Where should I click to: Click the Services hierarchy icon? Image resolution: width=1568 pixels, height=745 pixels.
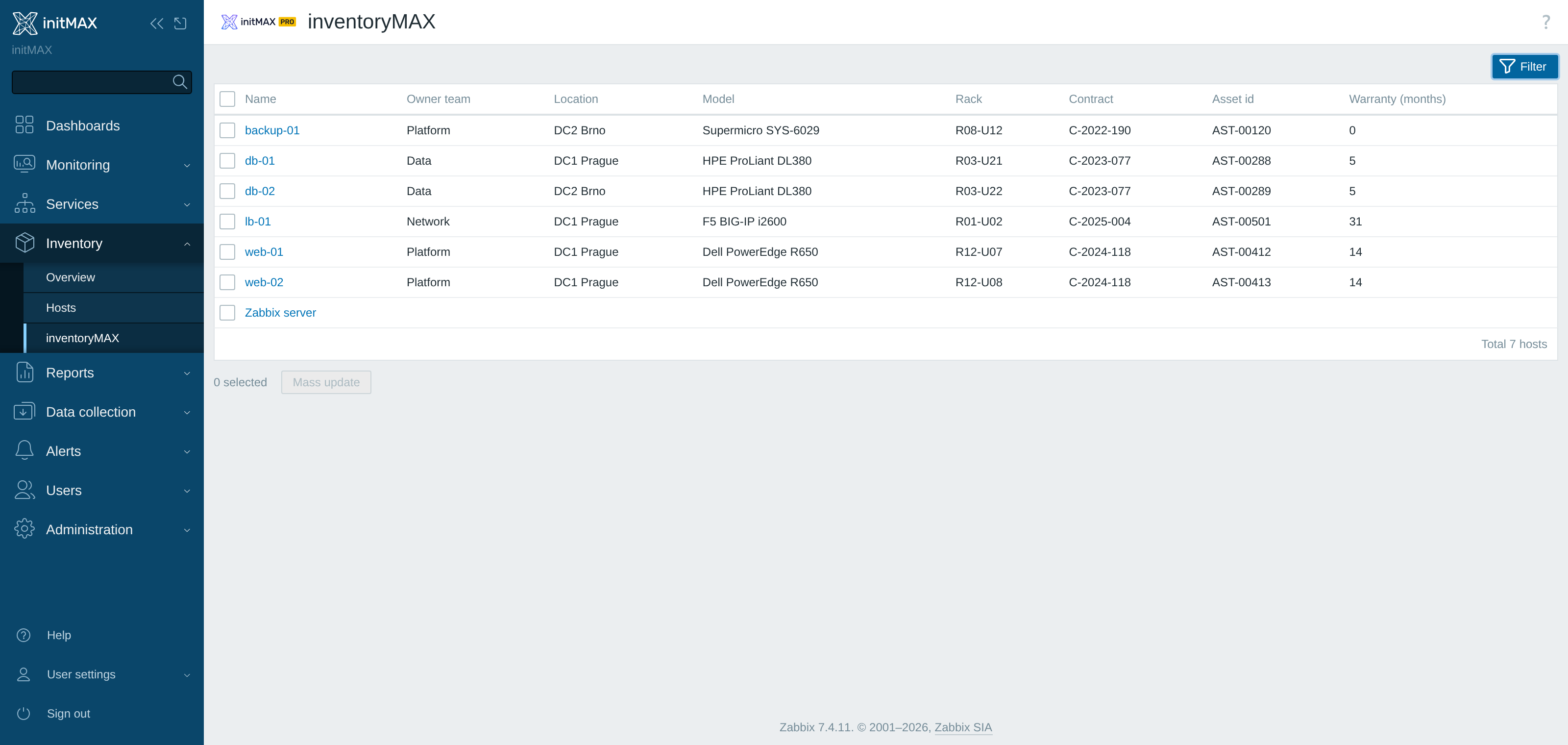coord(24,203)
